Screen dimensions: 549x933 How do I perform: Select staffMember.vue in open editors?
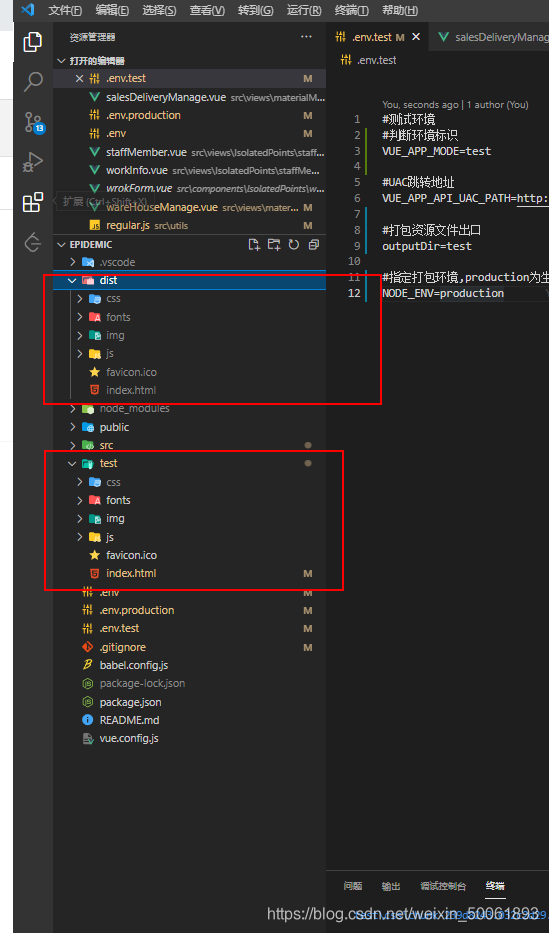pyautogui.click(x=189, y=152)
